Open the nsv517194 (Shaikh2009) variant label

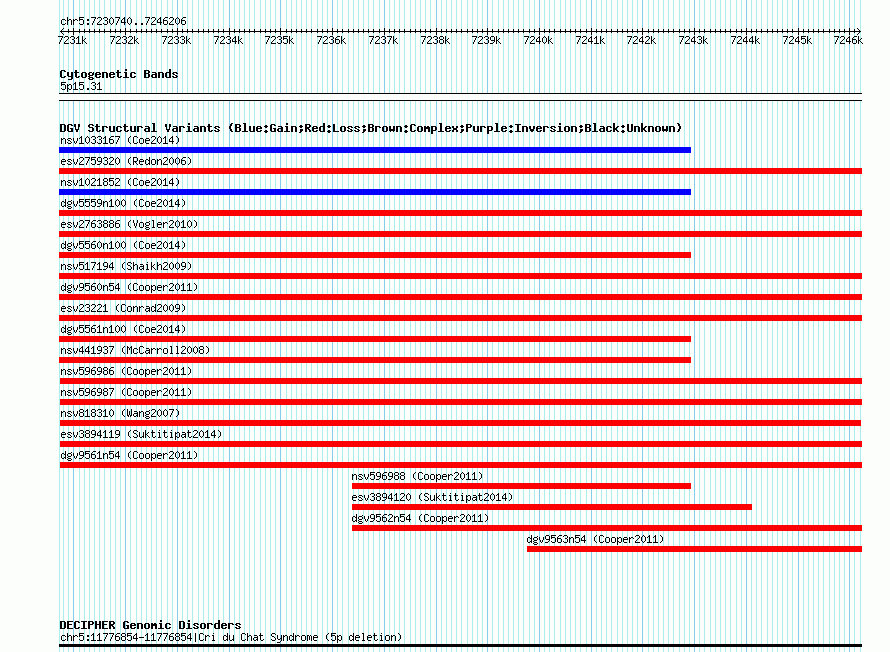pyautogui.click(x=126, y=266)
